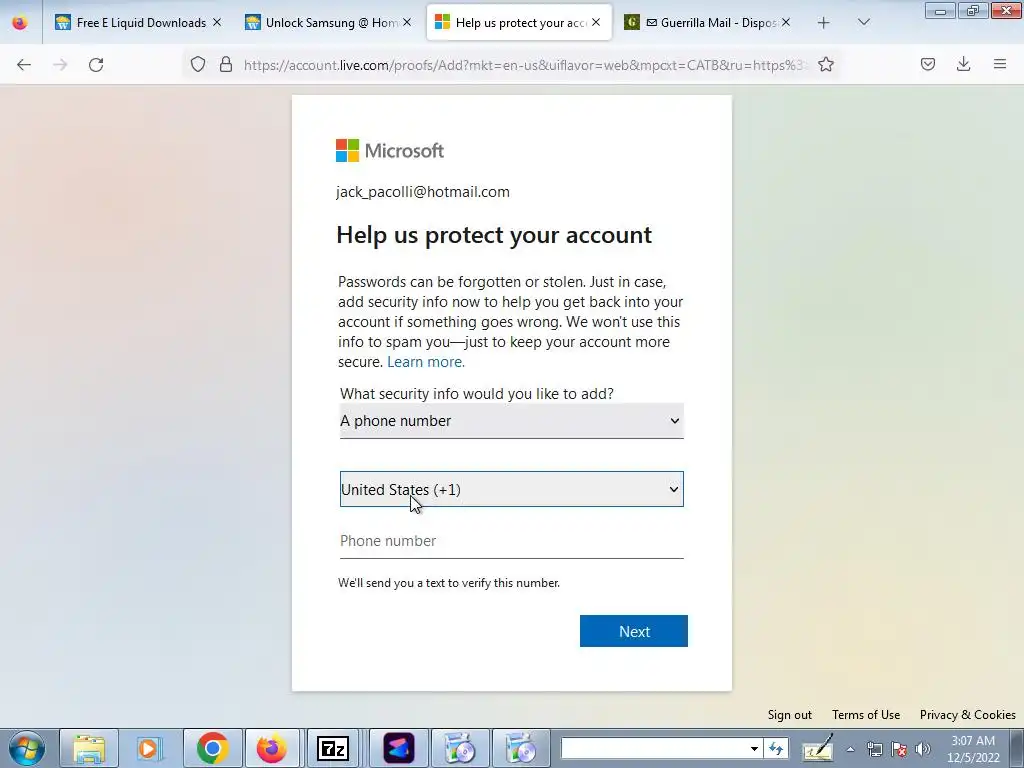Click the Sign out link
Image resolution: width=1024 pixels, height=768 pixels.
(x=790, y=714)
